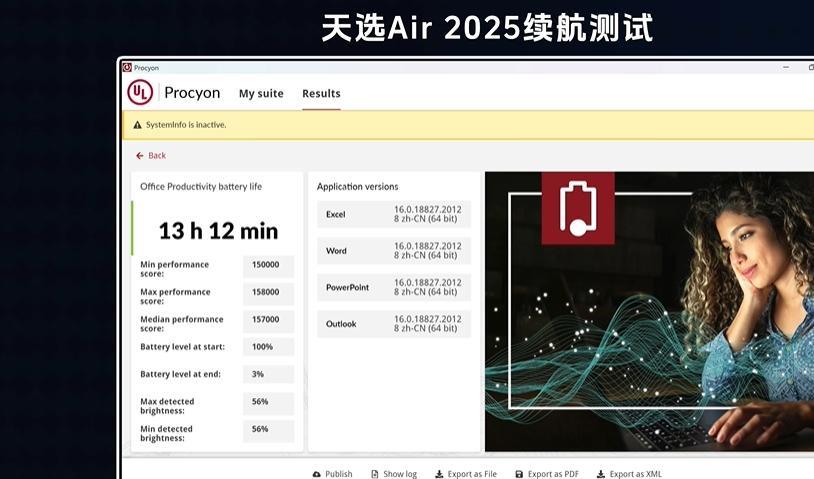Click the Word version row
This screenshot has width=814, height=479.
tap(394, 251)
